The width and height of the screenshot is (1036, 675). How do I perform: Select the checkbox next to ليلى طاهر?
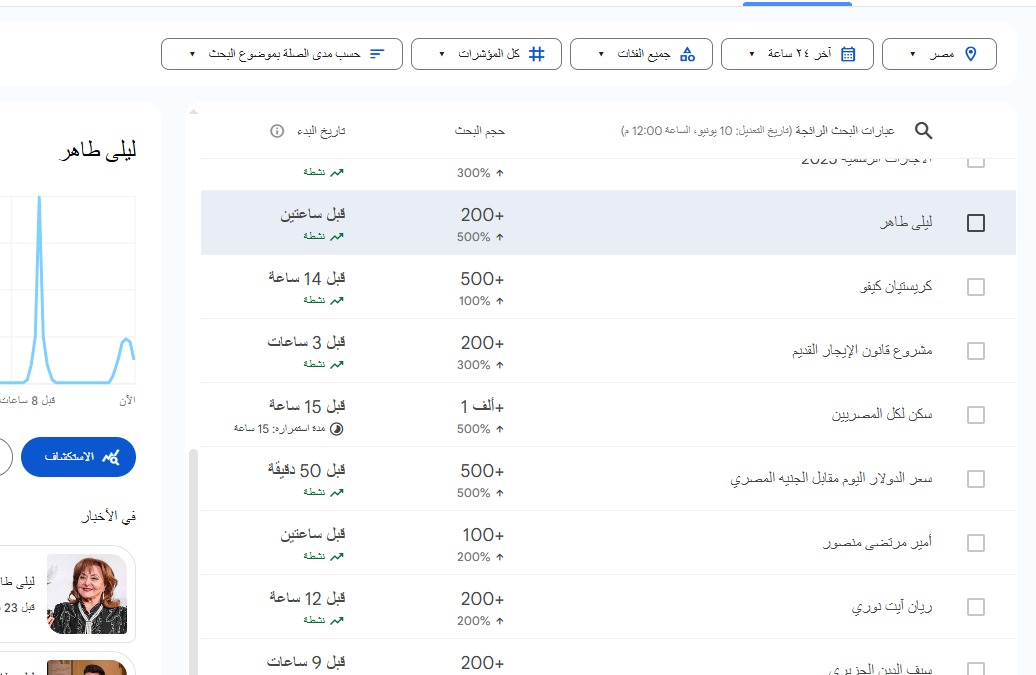click(975, 223)
